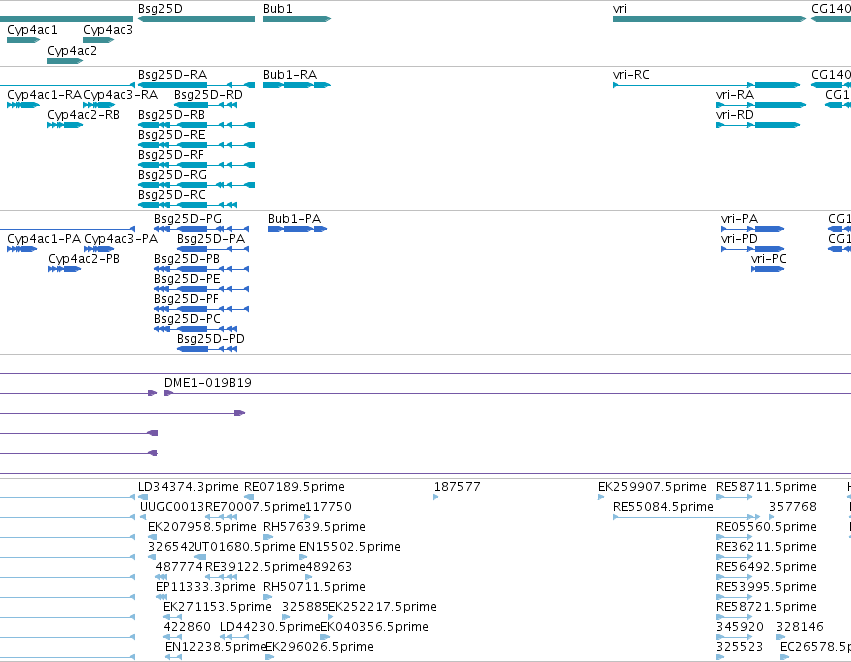Click the vri-RA transcript label

[x=735, y=94]
